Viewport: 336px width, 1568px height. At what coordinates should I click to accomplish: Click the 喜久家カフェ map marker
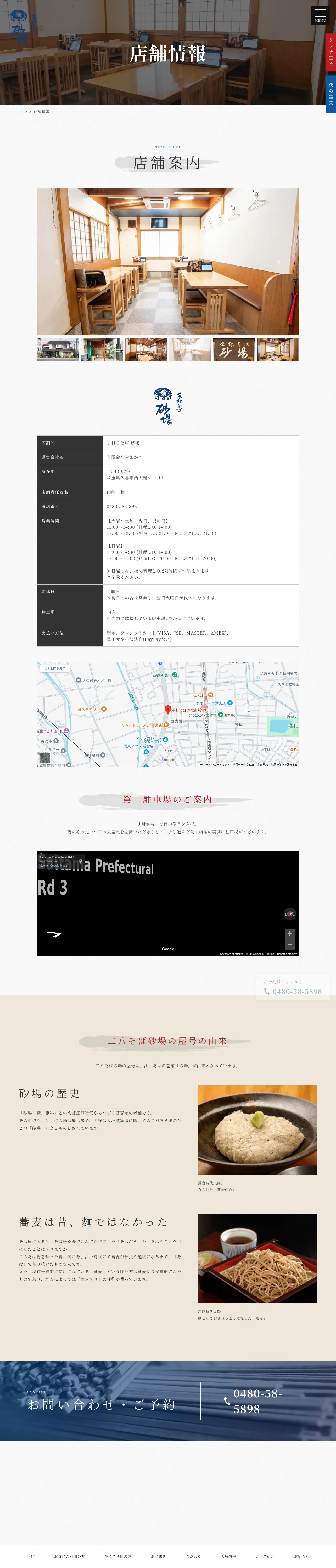pyautogui.click(x=104, y=709)
